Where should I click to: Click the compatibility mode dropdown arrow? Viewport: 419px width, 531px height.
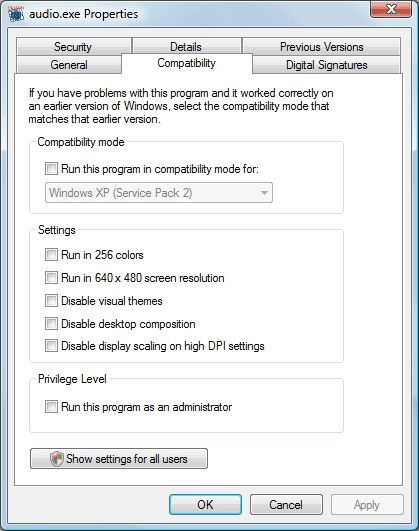pos(264,193)
